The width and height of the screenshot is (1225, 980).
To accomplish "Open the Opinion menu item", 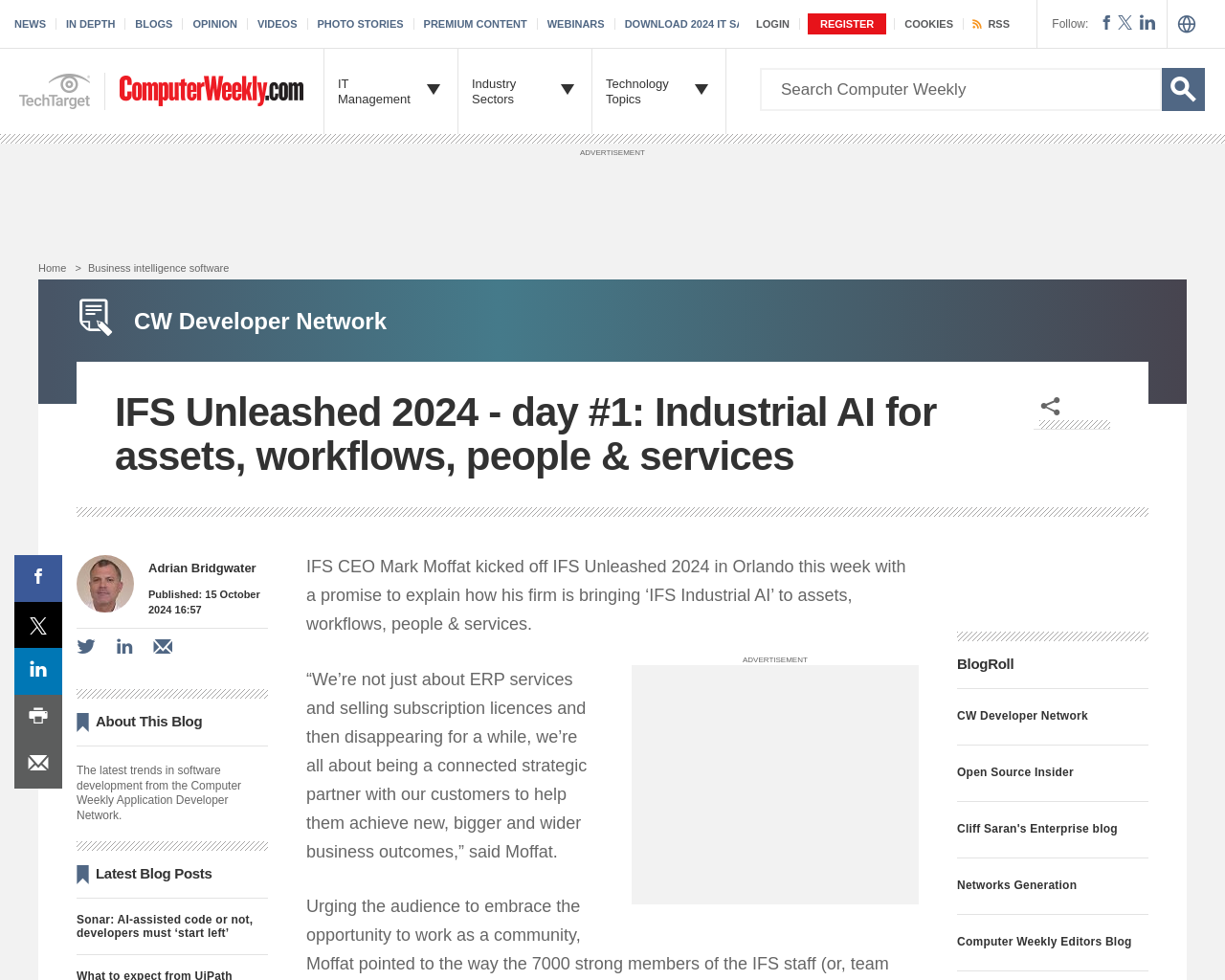I will point(214,24).
